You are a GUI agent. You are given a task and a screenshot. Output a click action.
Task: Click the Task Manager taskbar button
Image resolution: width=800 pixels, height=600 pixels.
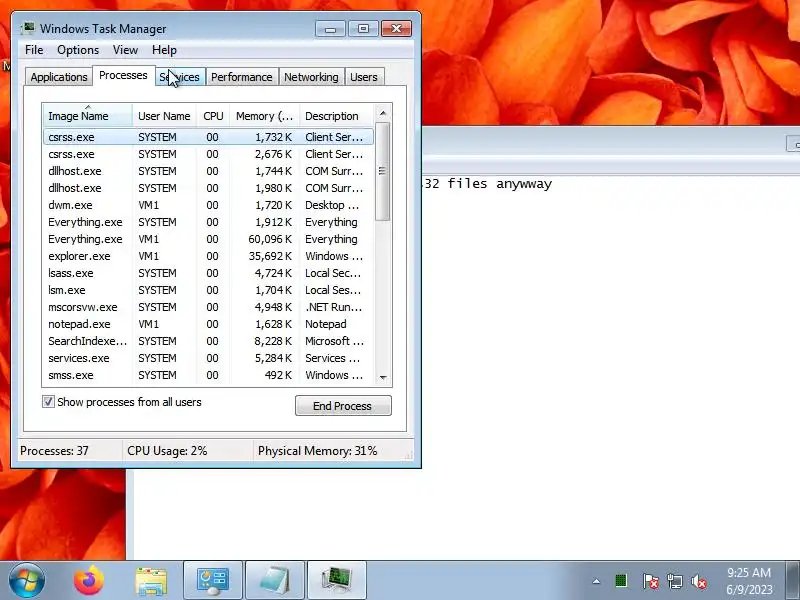(337, 581)
